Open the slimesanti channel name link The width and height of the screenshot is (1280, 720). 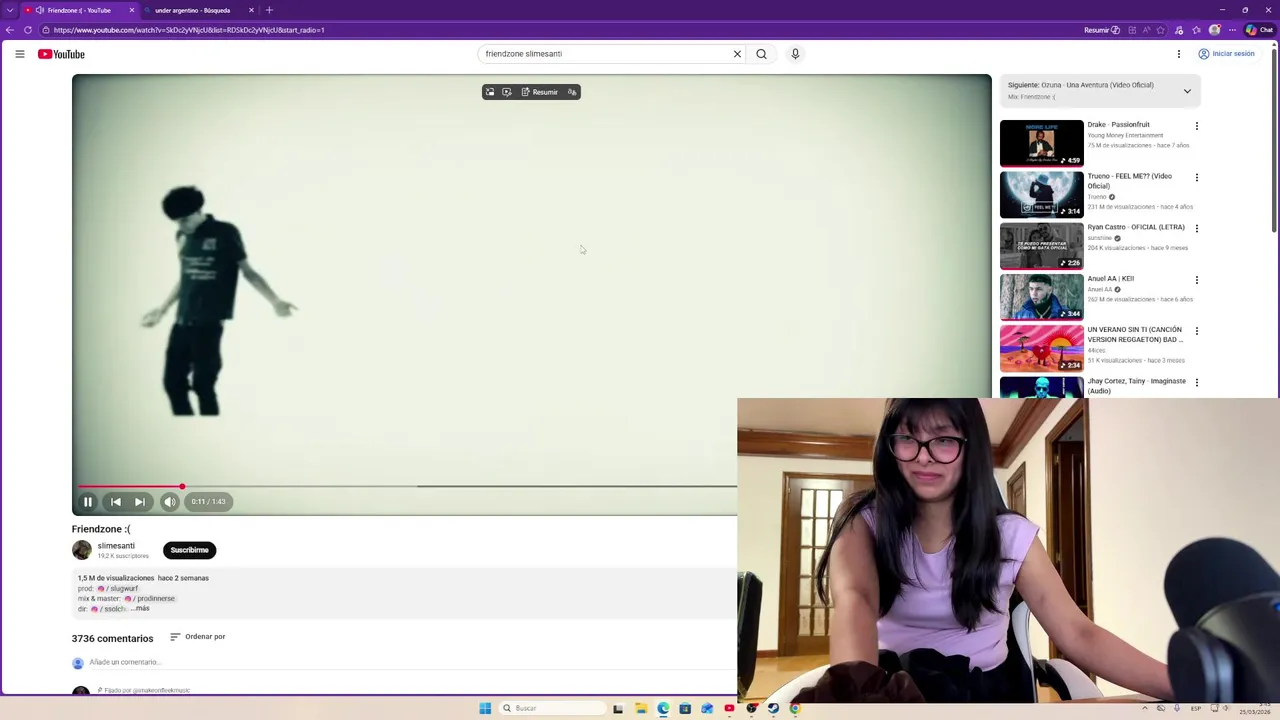click(x=116, y=546)
